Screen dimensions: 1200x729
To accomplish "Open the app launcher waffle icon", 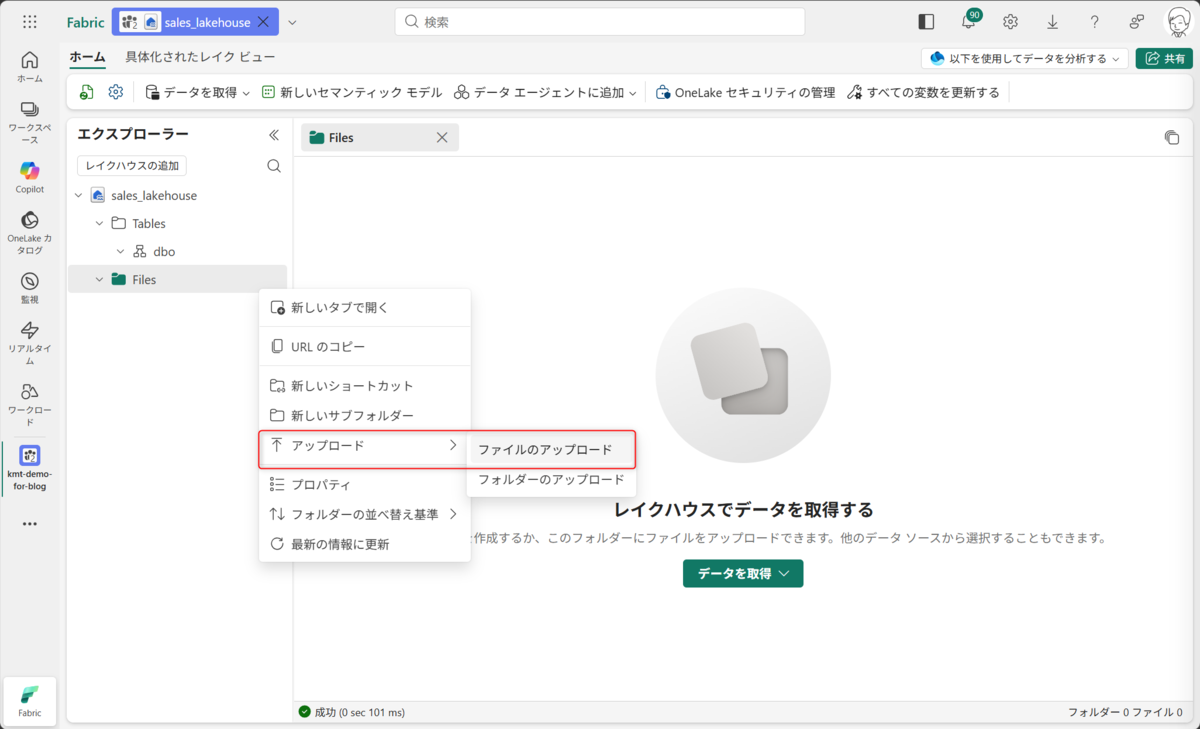I will tap(30, 22).
